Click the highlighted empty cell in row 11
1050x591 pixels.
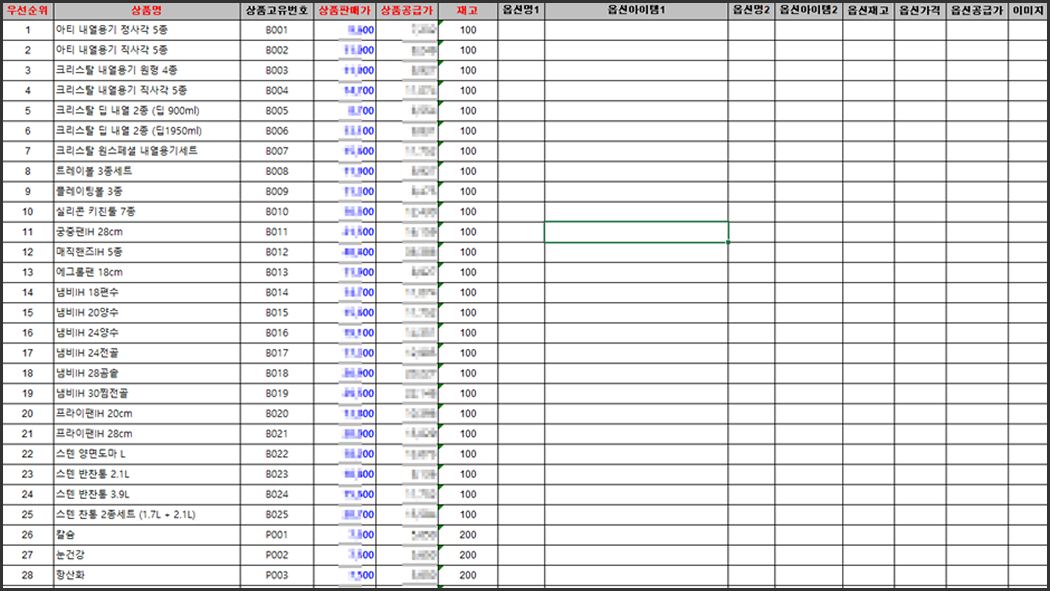[636, 232]
